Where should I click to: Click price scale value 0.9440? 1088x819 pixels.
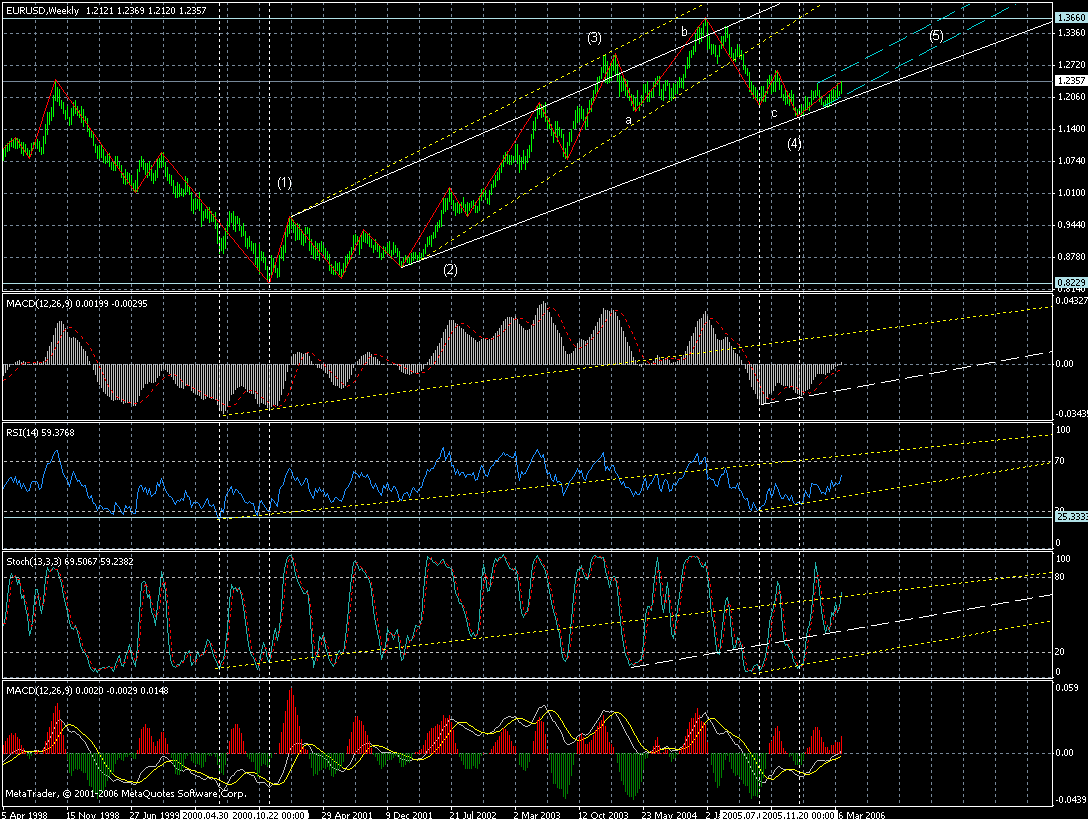[1071, 225]
